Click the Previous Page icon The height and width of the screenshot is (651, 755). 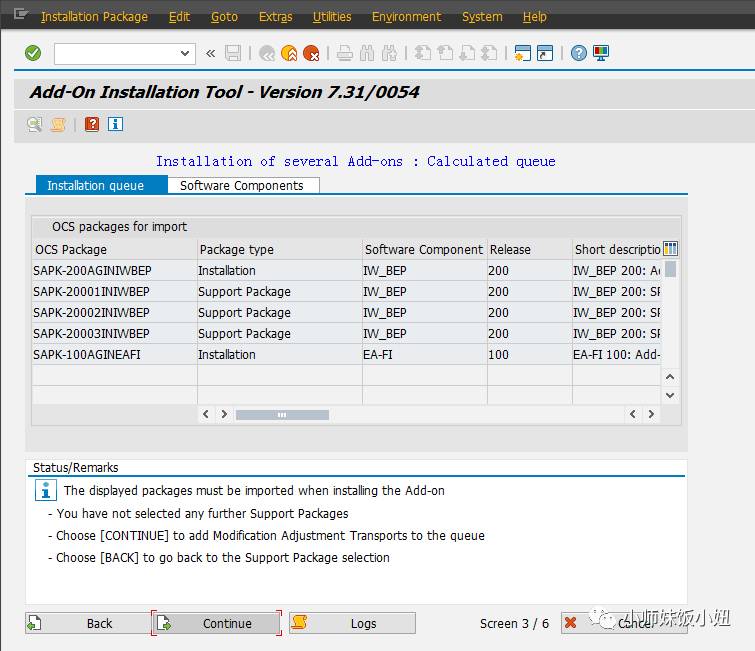click(x=445, y=53)
